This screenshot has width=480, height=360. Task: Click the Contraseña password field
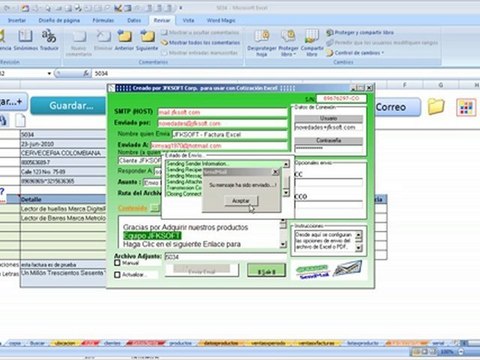click(x=329, y=149)
